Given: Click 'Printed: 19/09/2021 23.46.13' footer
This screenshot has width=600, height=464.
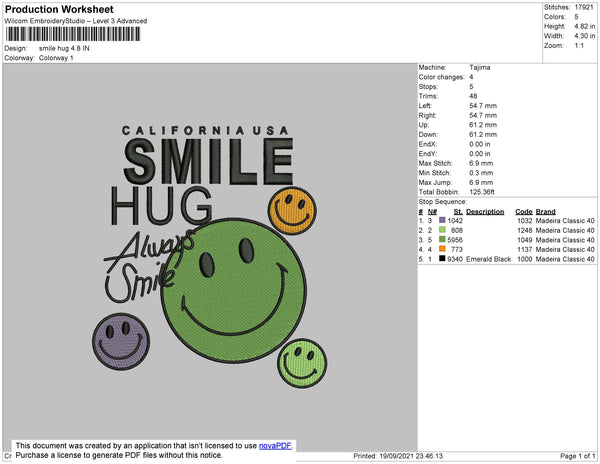Looking at the screenshot, I should pos(398,456).
